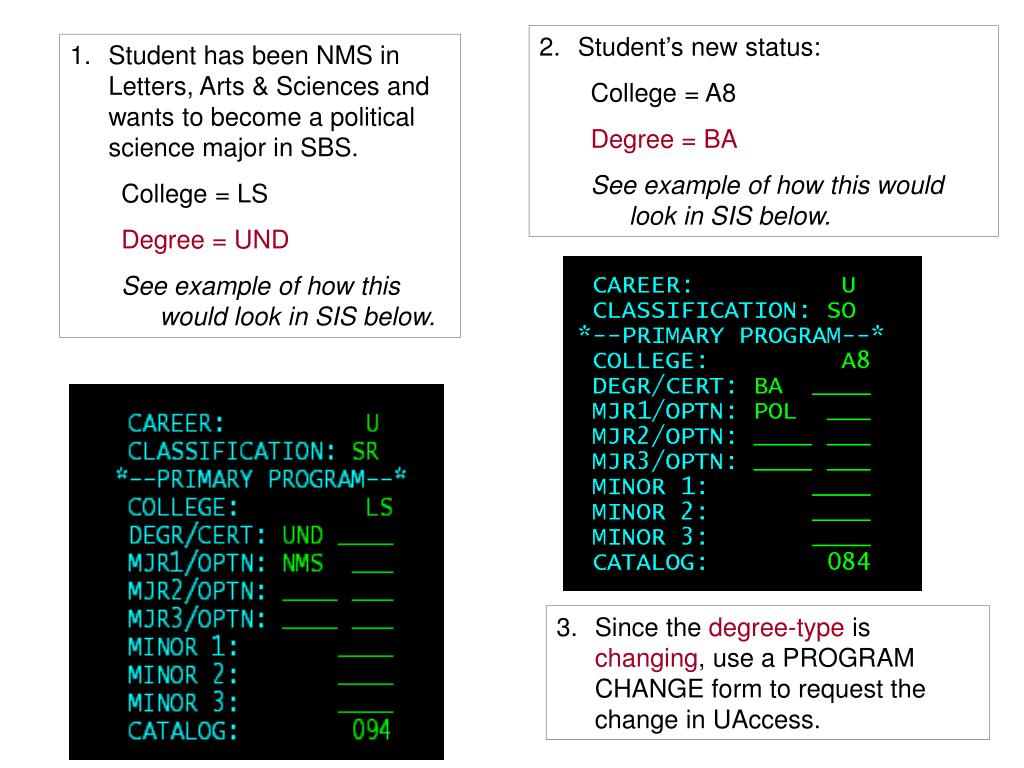Click the 094 catalog value
Viewport: 1024px width, 768px height.
[x=371, y=730]
